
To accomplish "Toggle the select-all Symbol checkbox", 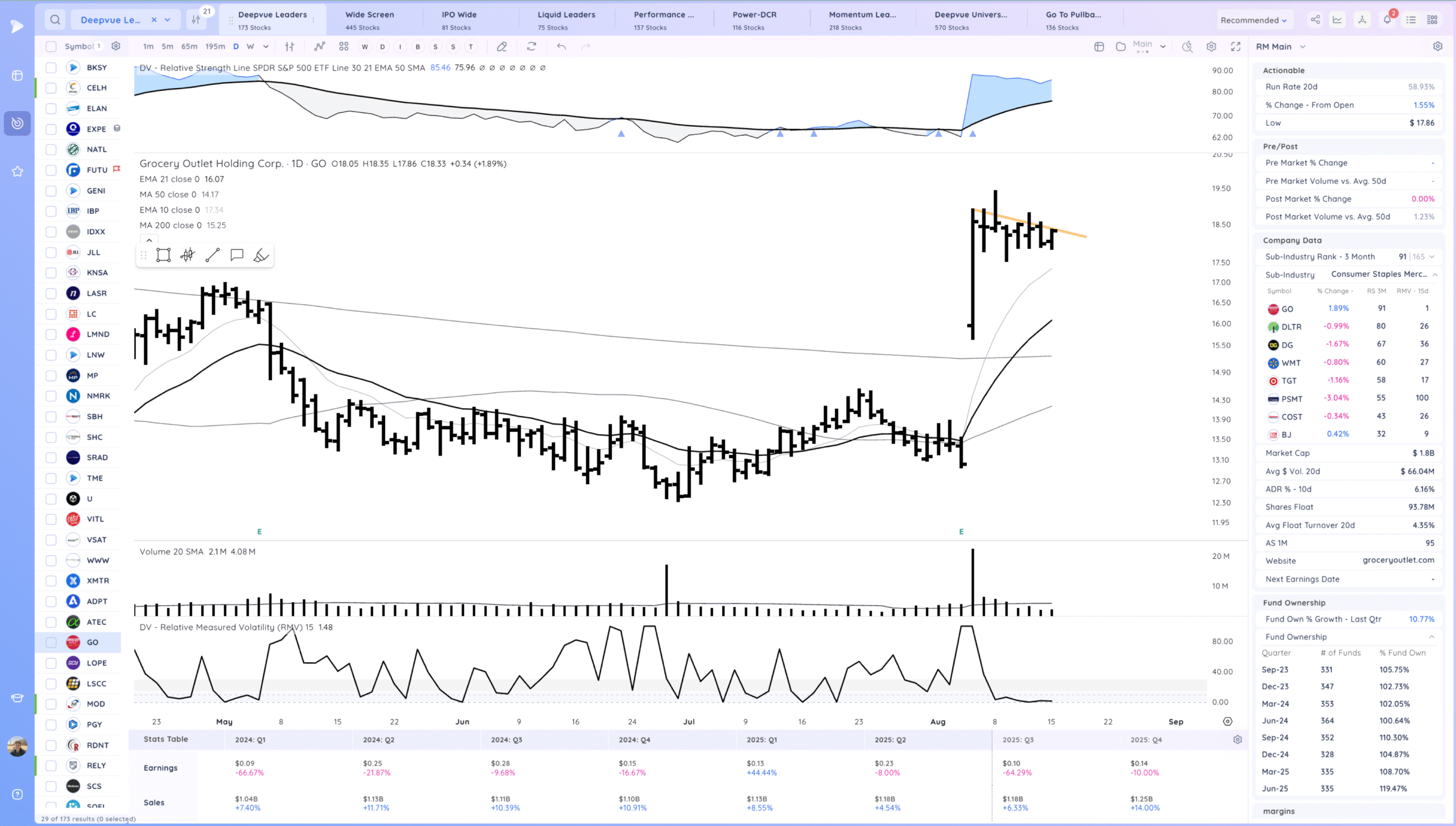I will tap(51, 47).
